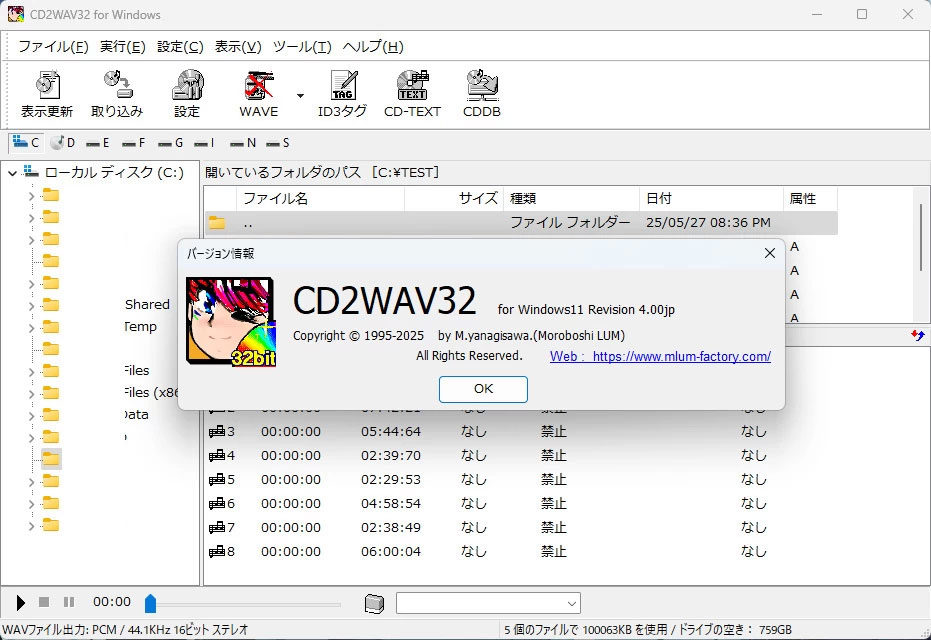Click the pause button in the playback controls
The height and width of the screenshot is (640, 931).
(x=68, y=602)
